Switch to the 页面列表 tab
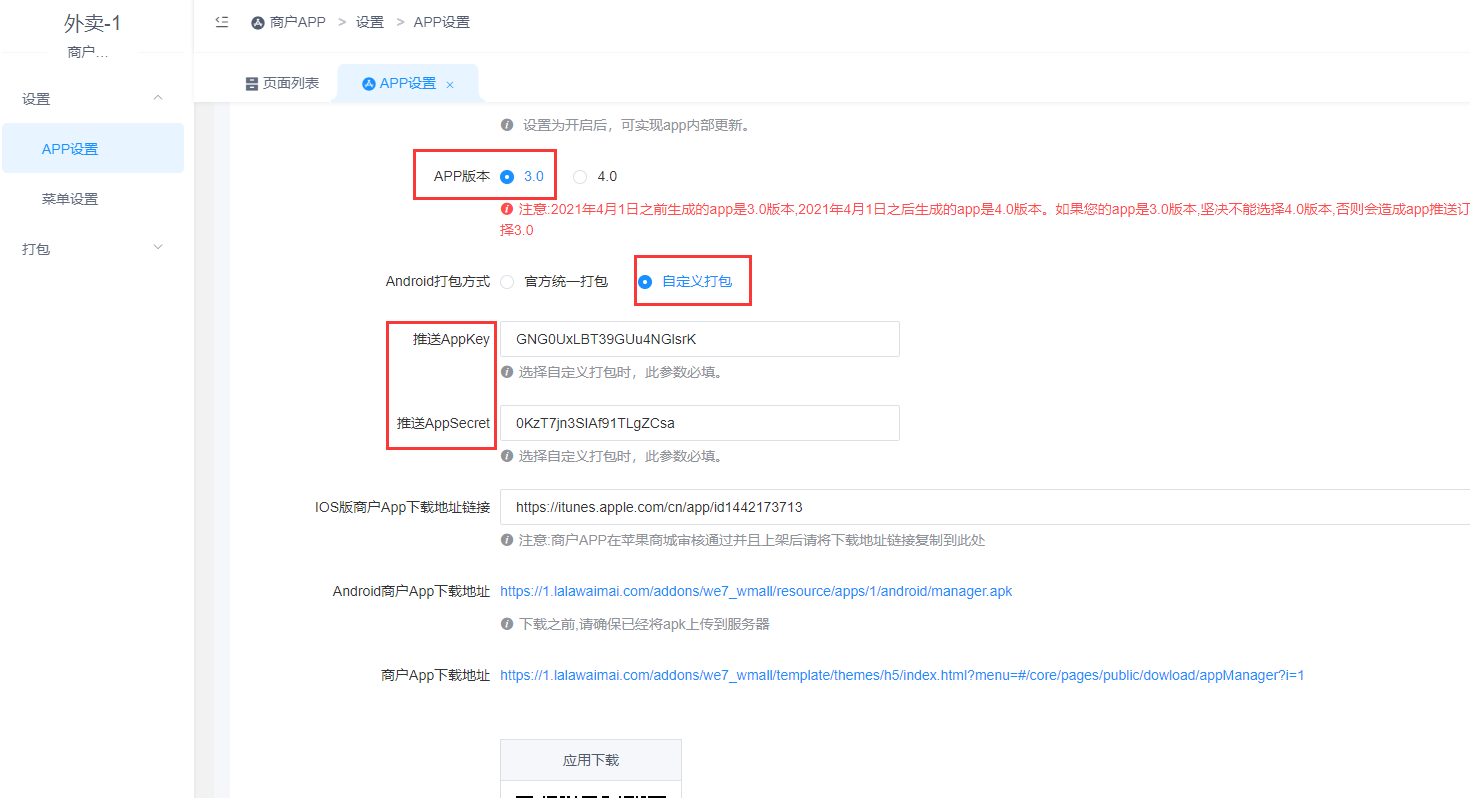This screenshot has height=798, width=1470. 282,84
